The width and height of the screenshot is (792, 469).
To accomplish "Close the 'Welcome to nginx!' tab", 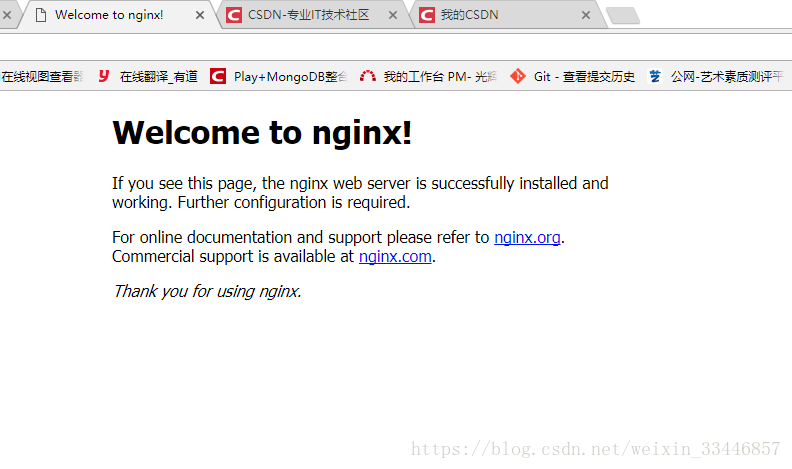I will 200,15.
